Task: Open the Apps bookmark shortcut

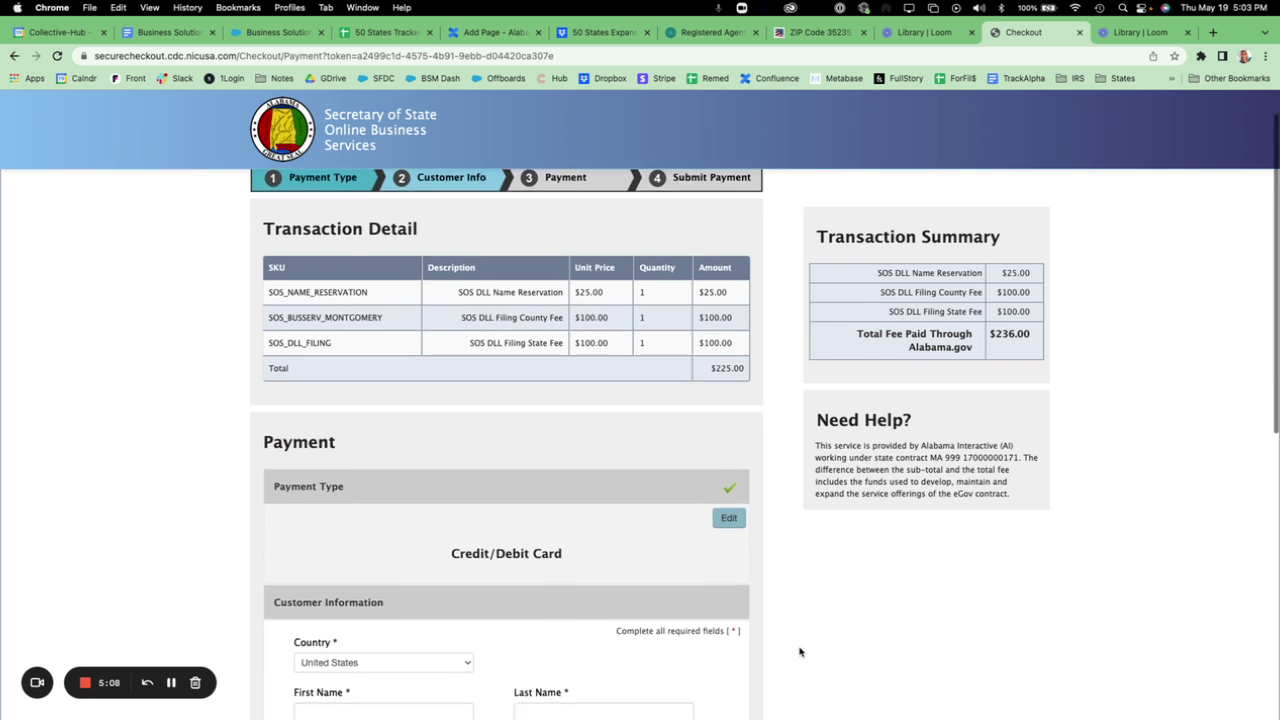Action: pos(27,78)
